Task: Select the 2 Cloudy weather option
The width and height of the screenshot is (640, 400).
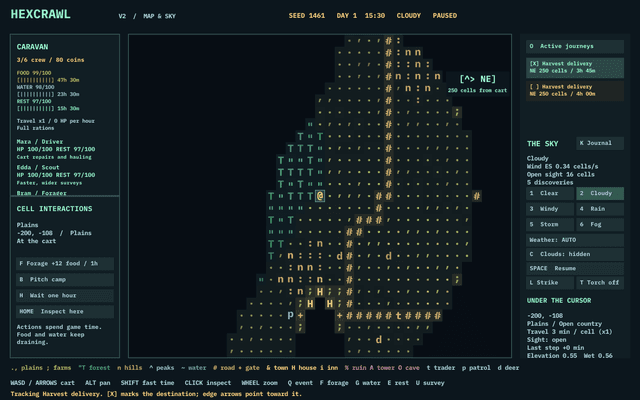Action: pyautogui.click(x=600, y=193)
